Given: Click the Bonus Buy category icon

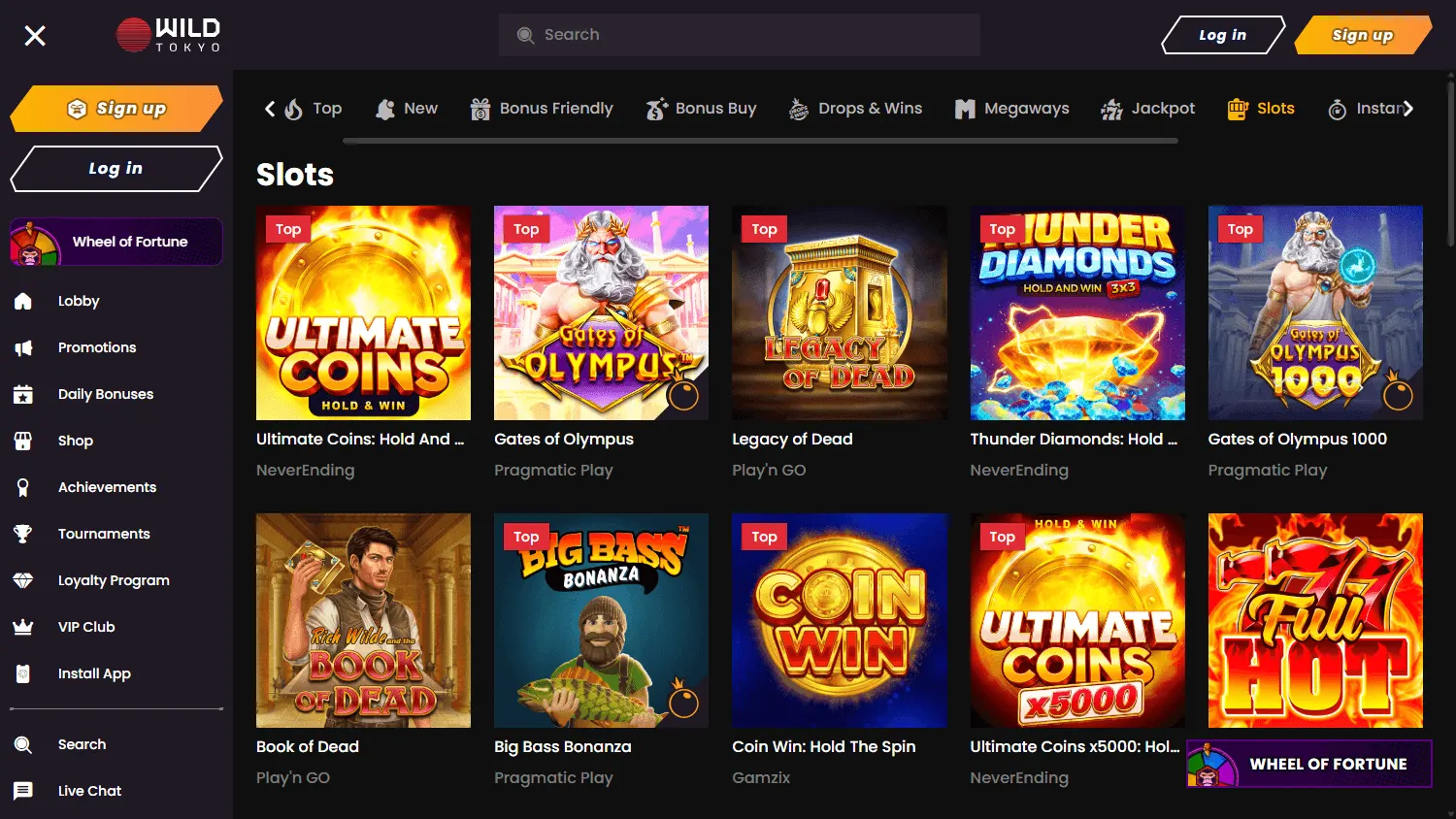Looking at the screenshot, I should tap(656, 109).
